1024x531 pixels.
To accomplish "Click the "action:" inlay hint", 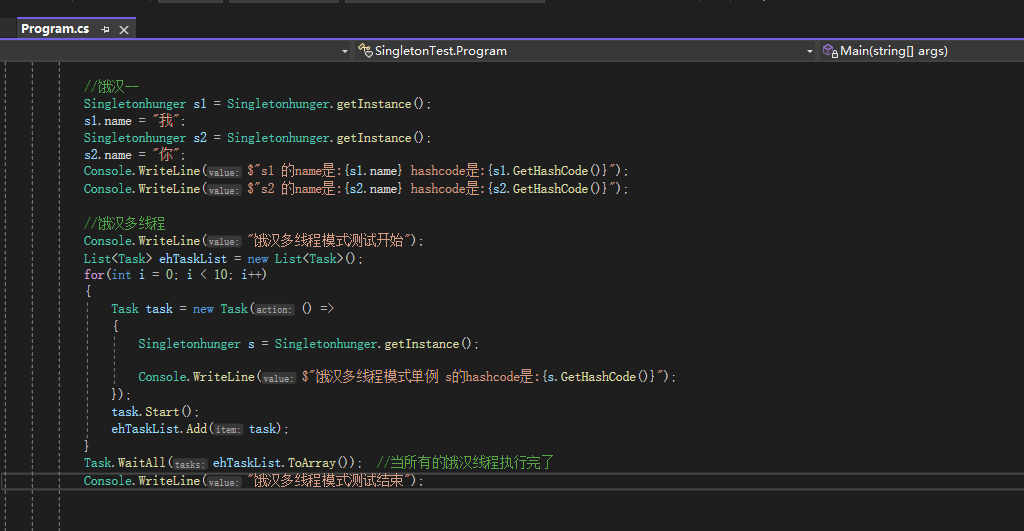I will coord(274,310).
